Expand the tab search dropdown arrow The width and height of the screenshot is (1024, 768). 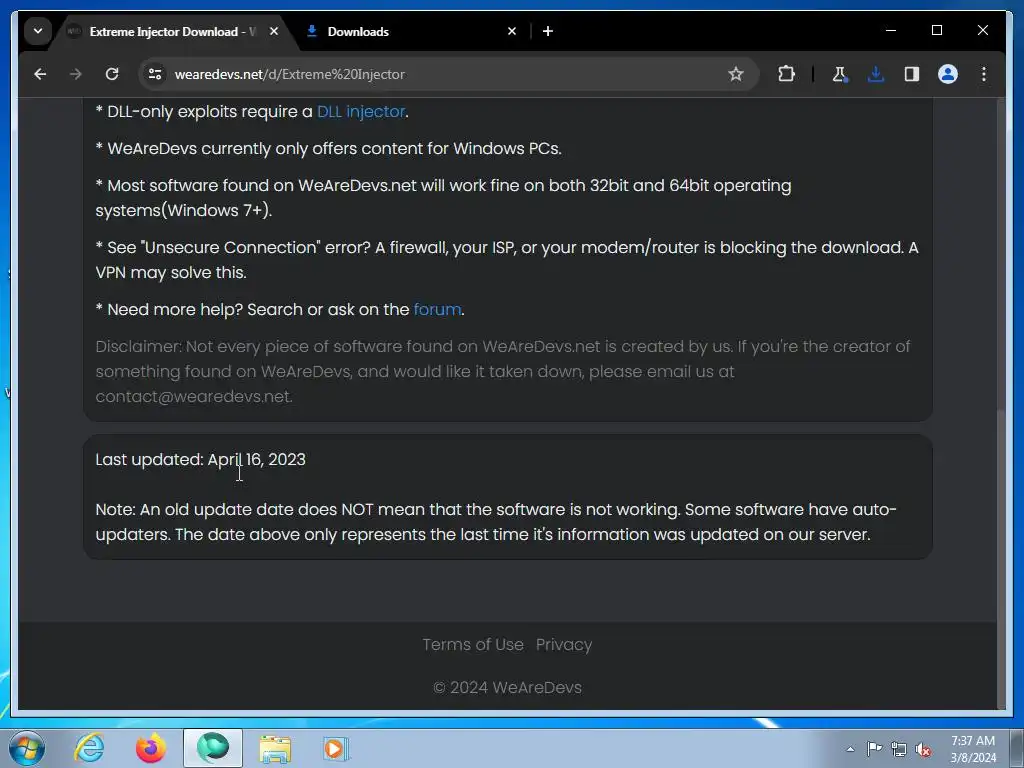click(38, 31)
